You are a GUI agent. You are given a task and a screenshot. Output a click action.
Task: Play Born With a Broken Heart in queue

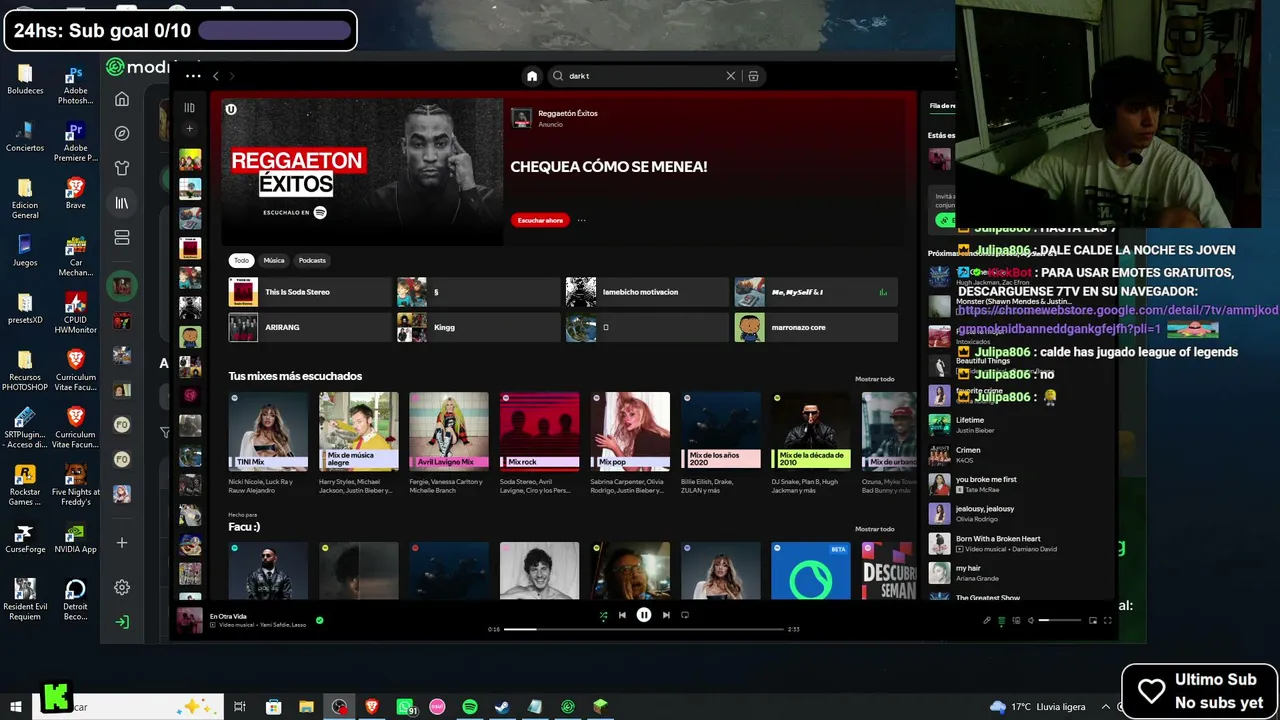click(x=1020, y=543)
